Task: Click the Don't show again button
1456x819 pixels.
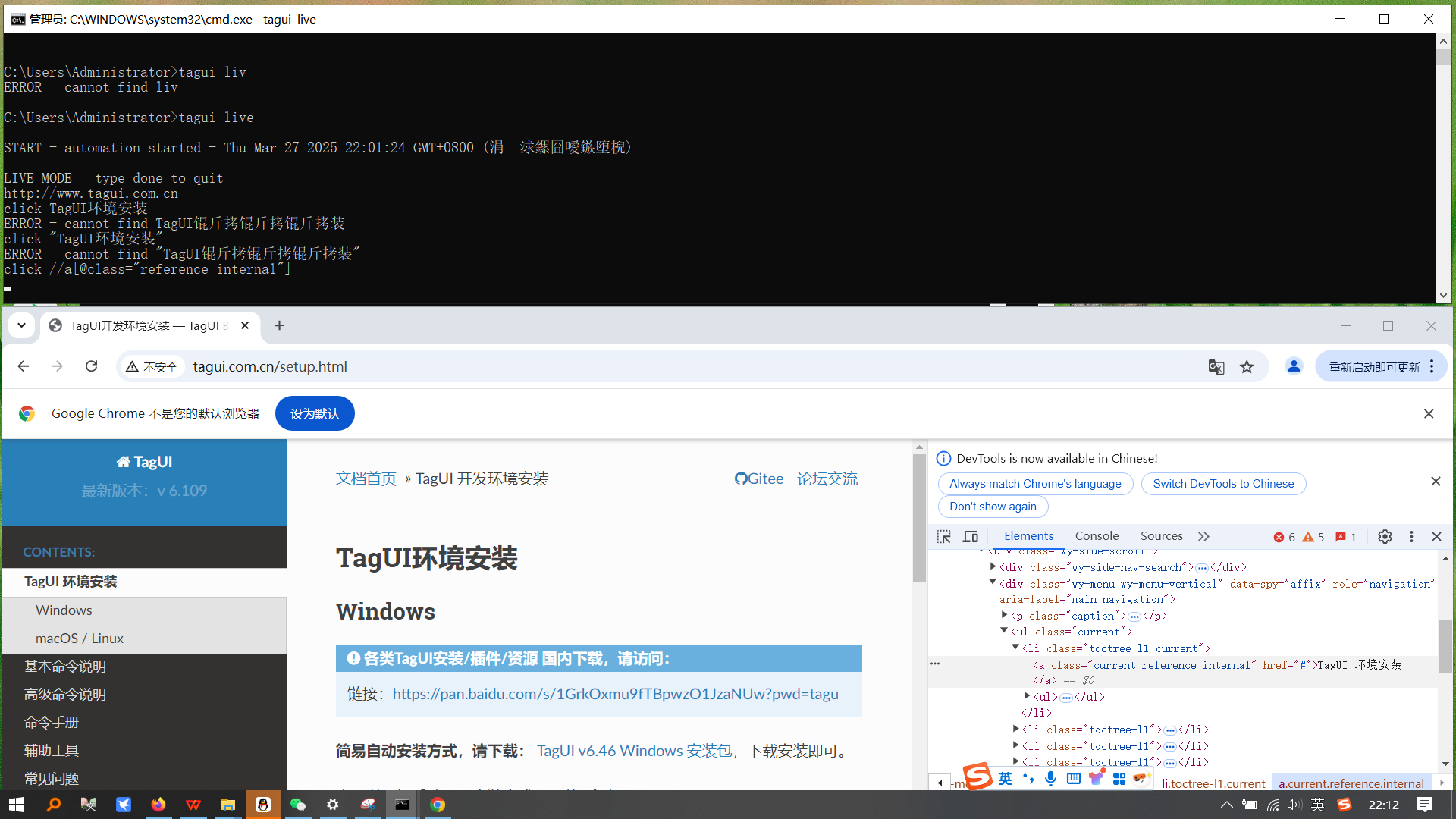Action: tap(993, 507)
